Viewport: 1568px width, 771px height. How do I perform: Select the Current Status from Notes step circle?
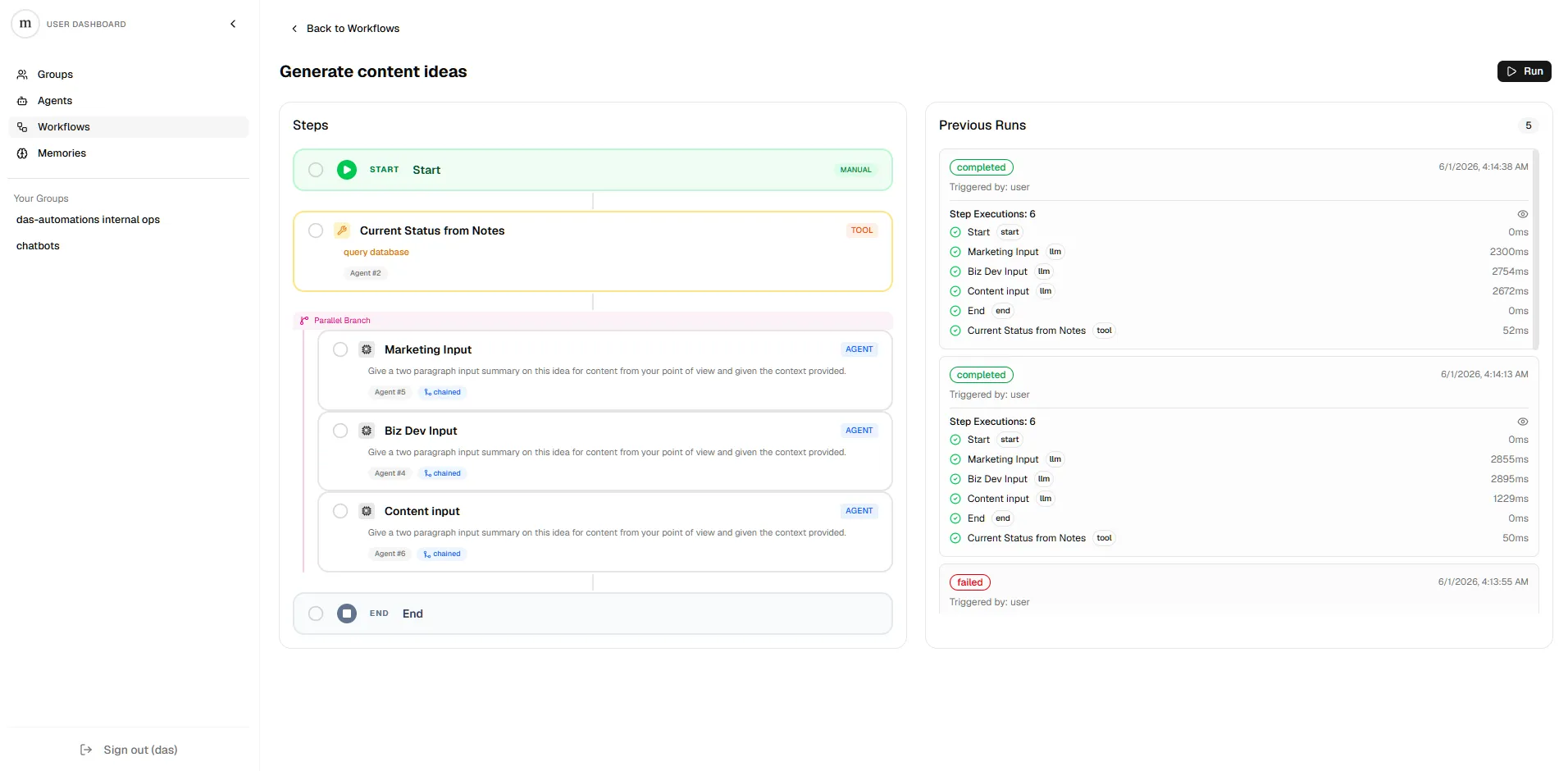tap(316, 230)
